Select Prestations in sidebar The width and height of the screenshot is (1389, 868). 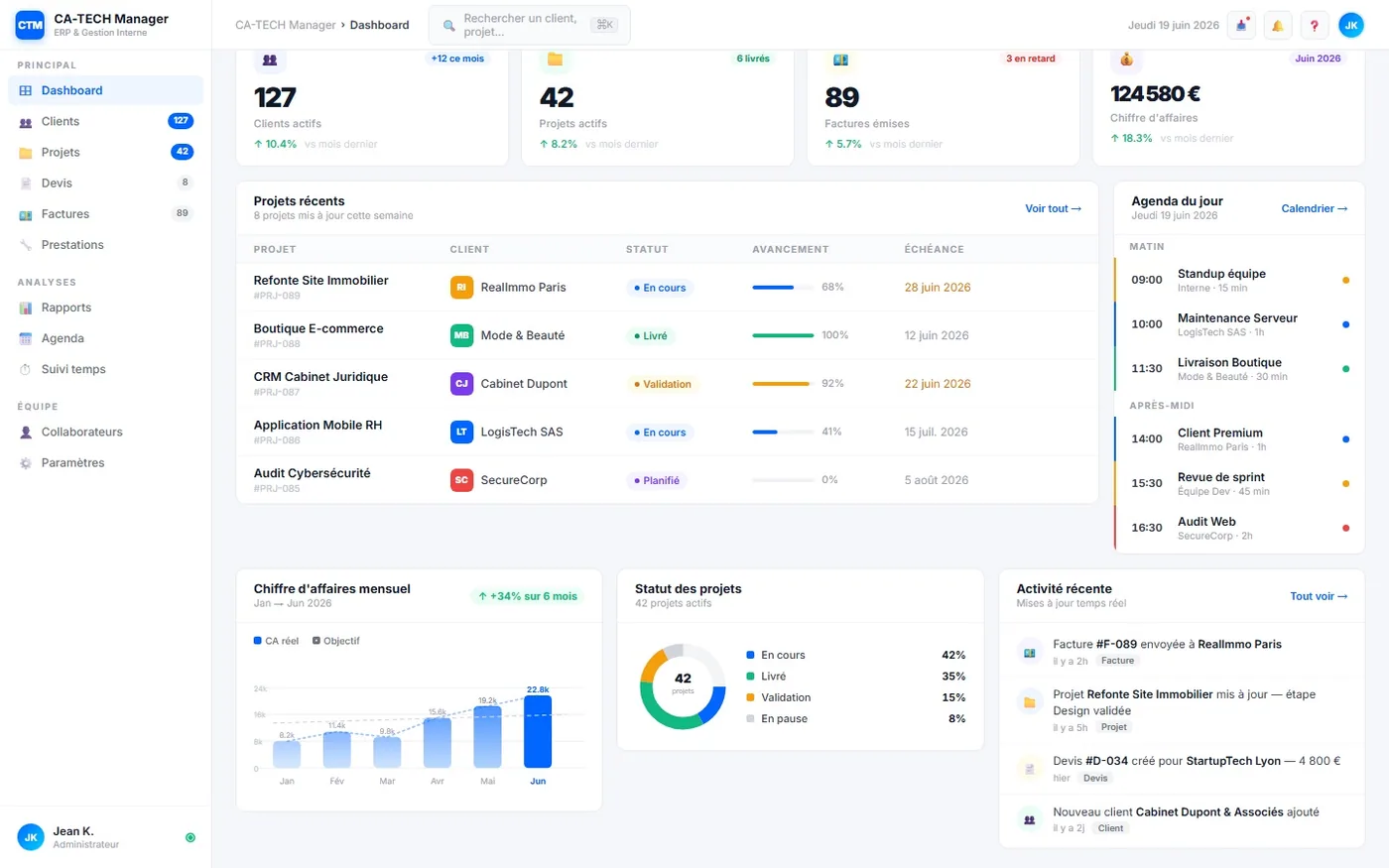pyautogui.click(x=106, y=245)
